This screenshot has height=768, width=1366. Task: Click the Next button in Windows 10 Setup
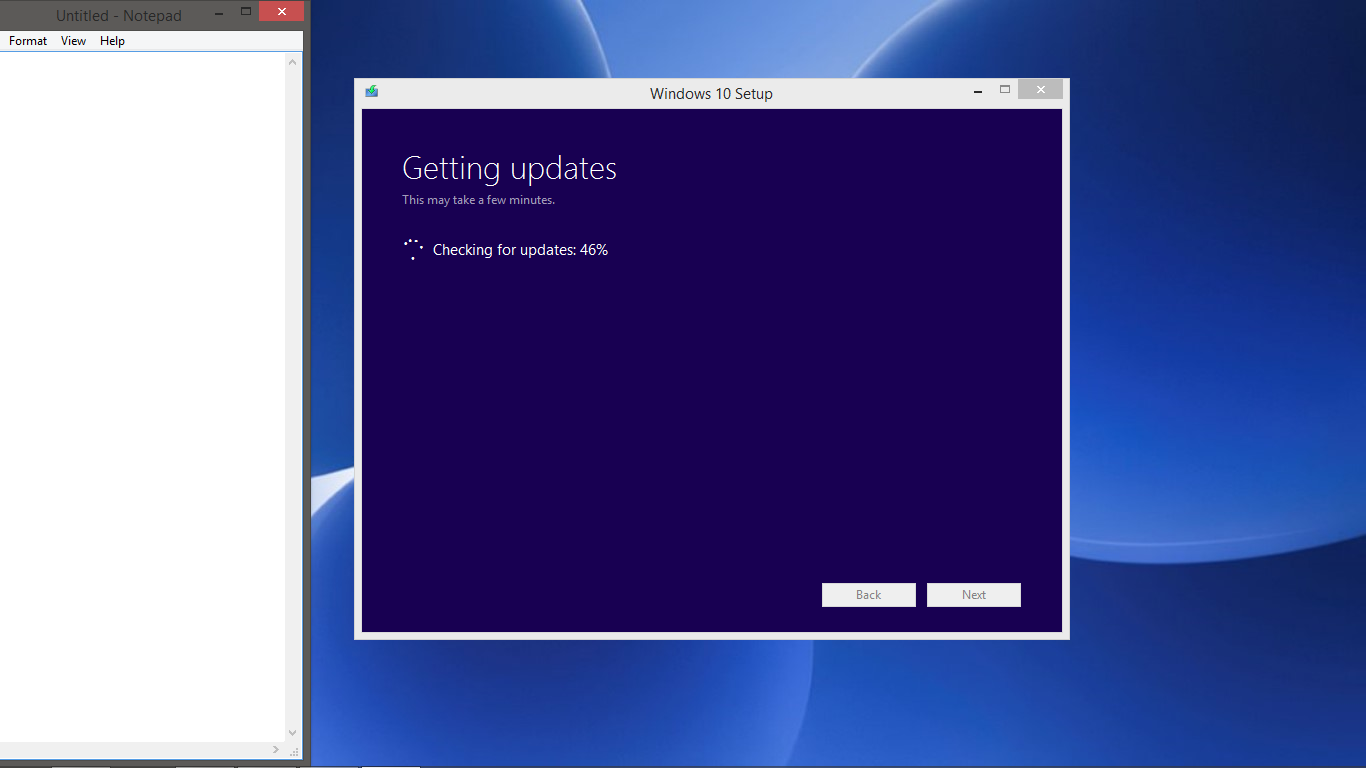click(x=974, y=595)
